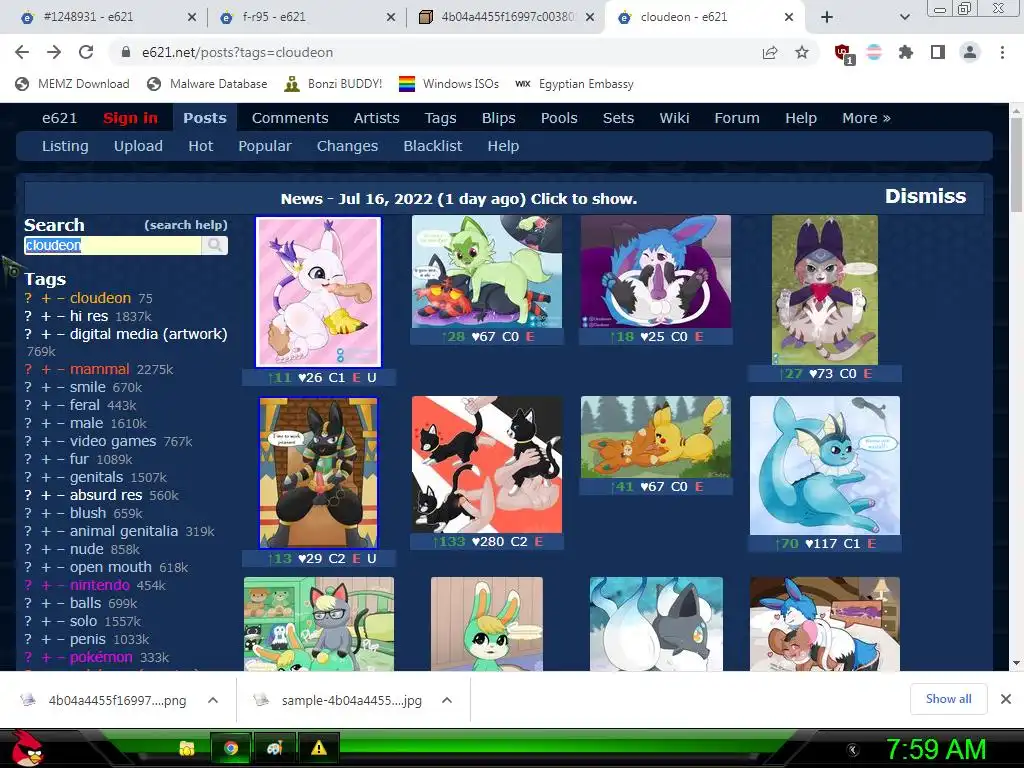This screenshot has height=768, width=1024.
Task: Open the share page icon in address bar
Action: (770, 52)
